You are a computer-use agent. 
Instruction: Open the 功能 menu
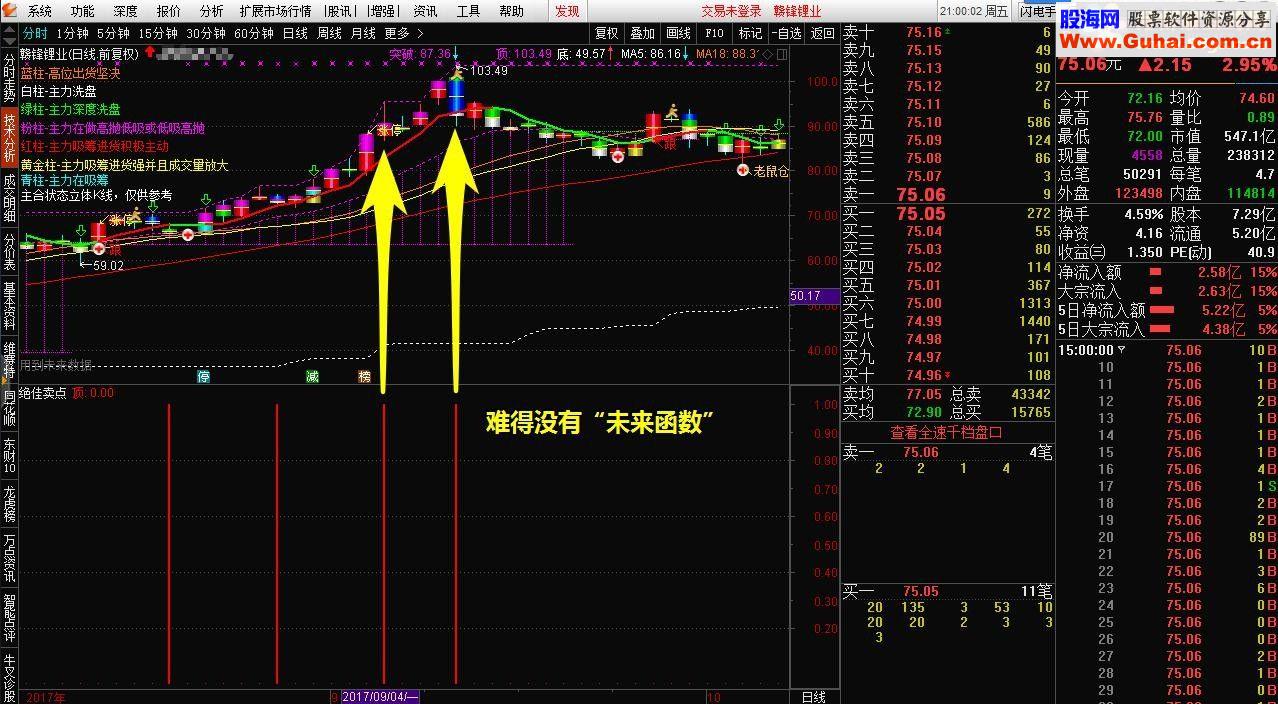83,11
